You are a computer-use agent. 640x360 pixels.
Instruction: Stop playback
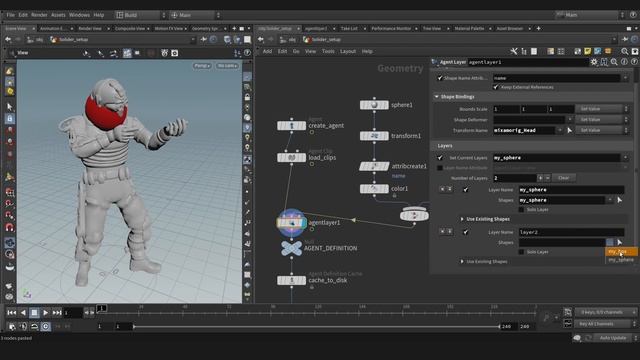34,313
